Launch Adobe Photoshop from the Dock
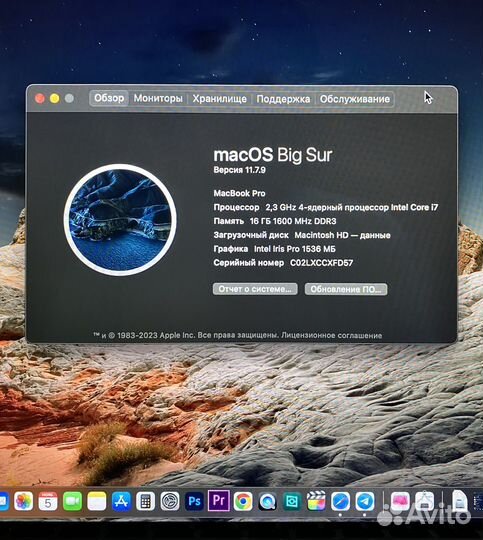This screenshot has width=483, height=540. coord(194,501)
